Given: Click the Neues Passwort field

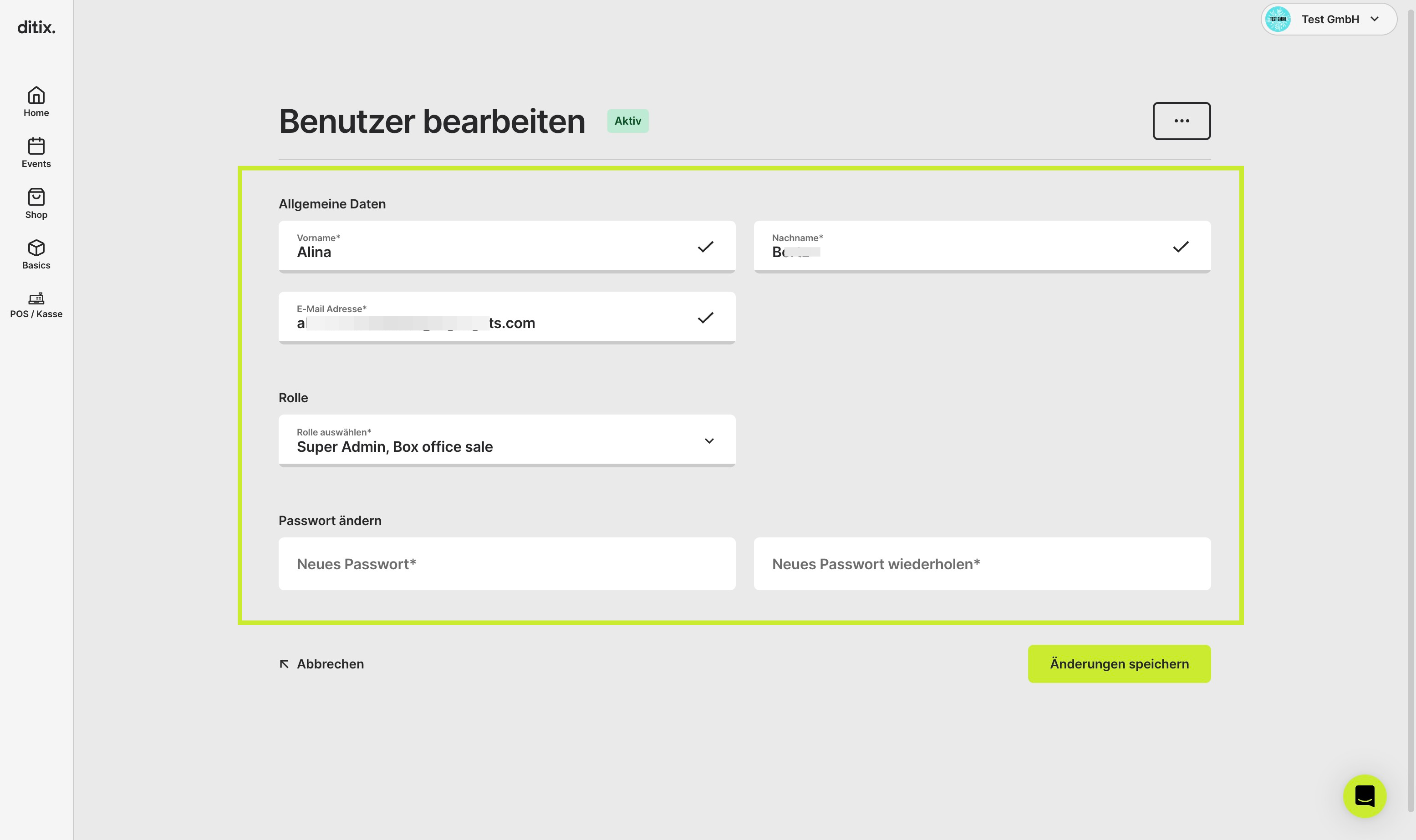Looking at the screenshot, I should tap(507, 564).
